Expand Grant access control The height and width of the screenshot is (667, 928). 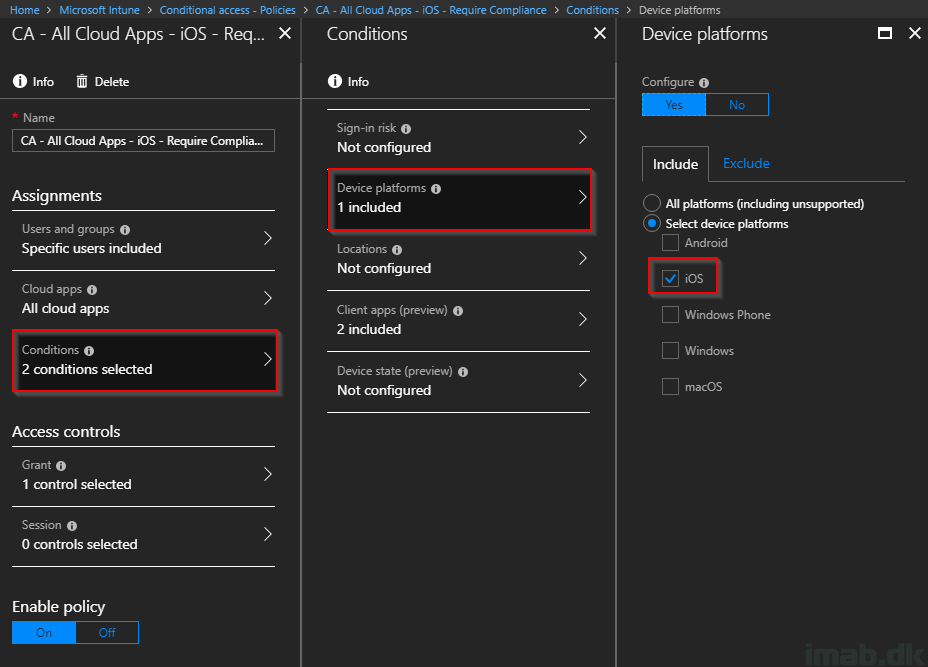[x=144, y=475]
